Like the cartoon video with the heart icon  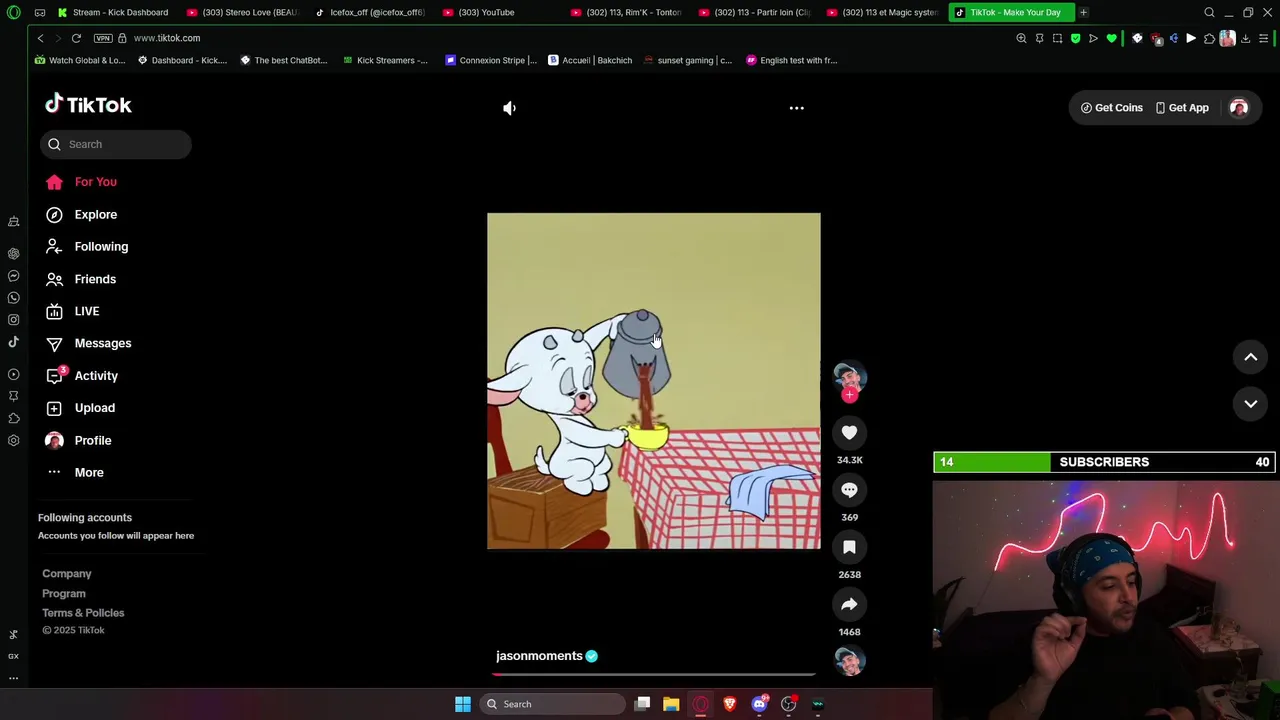[x=849, y=432]
